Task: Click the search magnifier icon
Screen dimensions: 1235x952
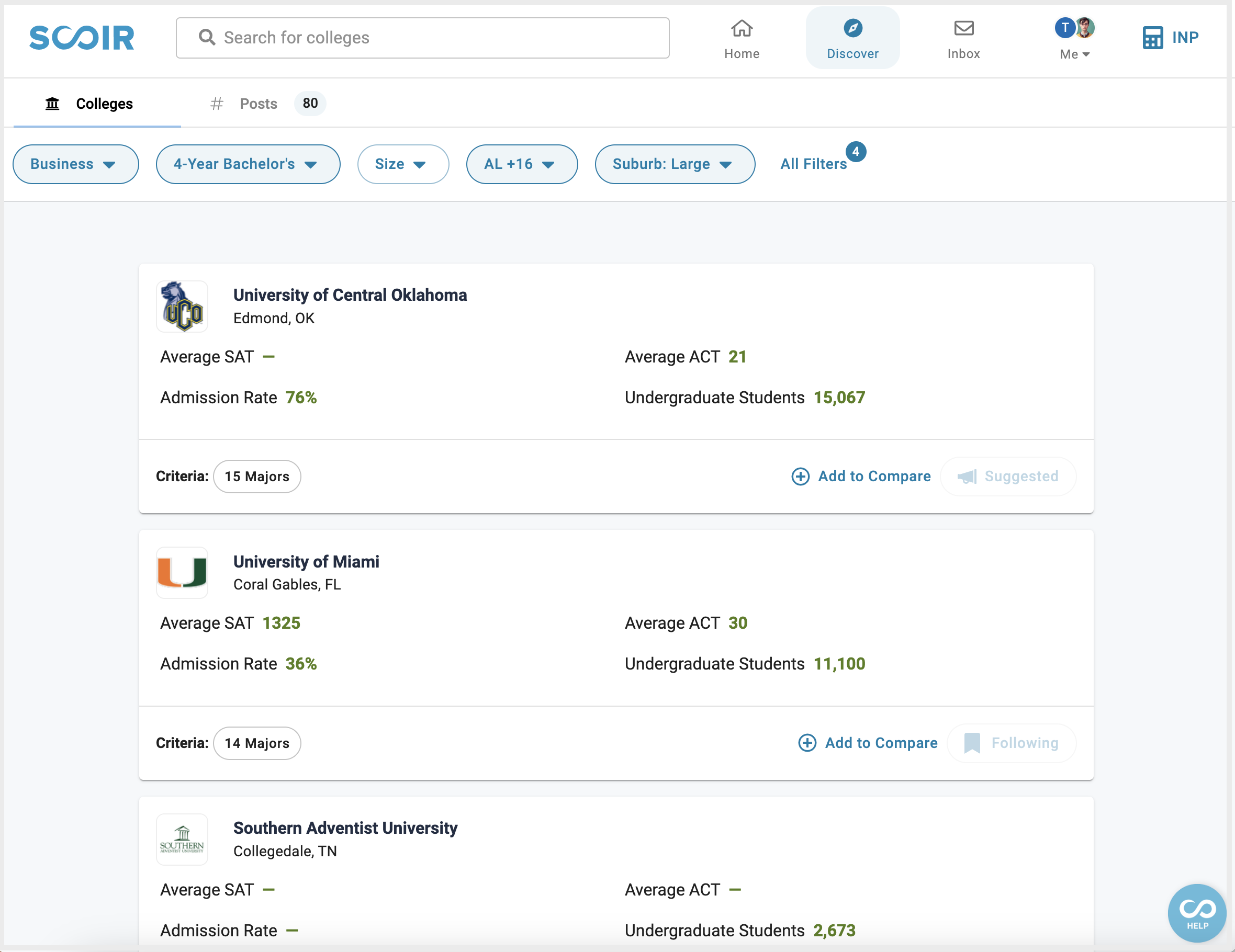Action: (x=207, y=37)
